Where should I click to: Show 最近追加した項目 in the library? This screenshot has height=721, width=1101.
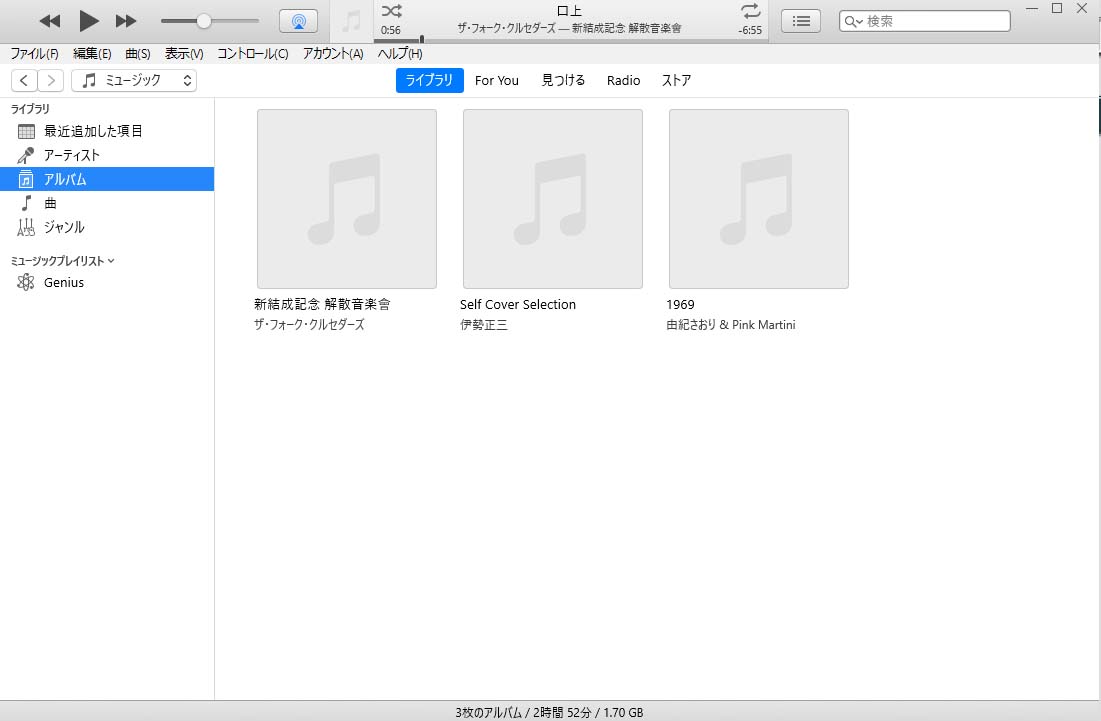click(93, 131)
